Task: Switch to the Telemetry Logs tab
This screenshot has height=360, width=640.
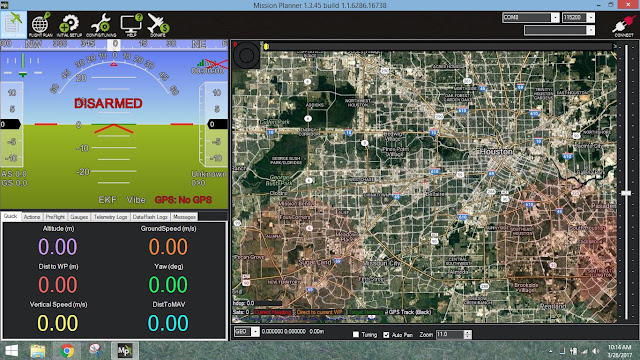Action: point(110,217)
